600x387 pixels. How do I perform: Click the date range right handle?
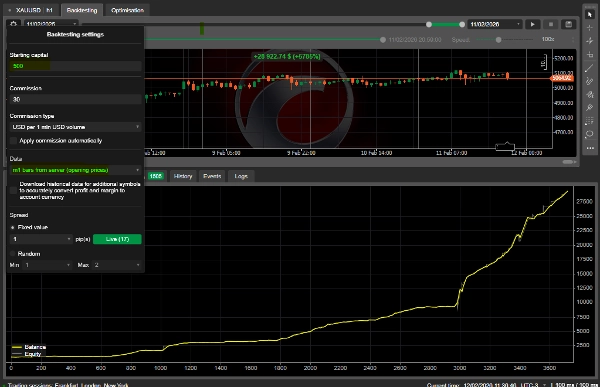[462, 24]
